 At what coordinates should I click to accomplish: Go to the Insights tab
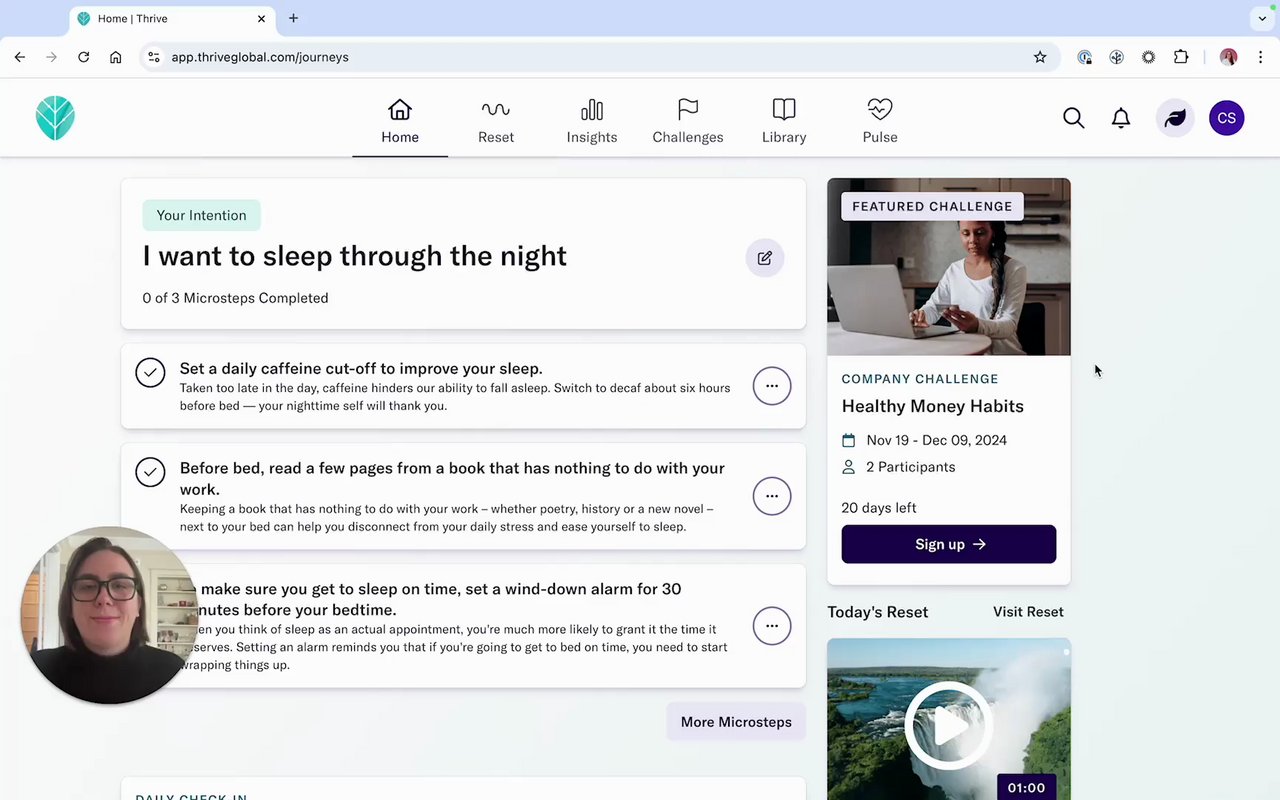[x=592, y=121]
